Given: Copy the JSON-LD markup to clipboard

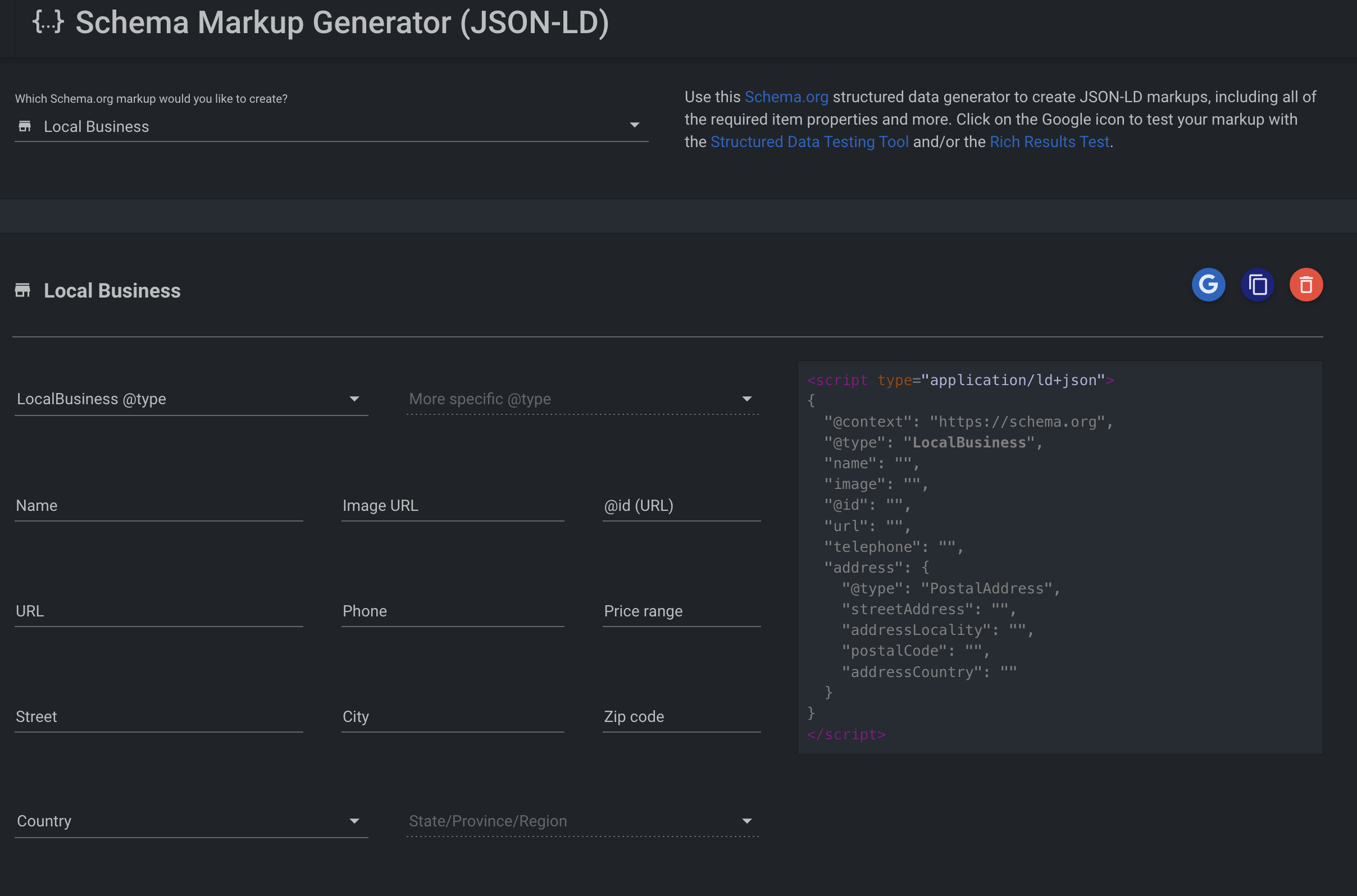Looking at the screenshot, I should 1257,285.
